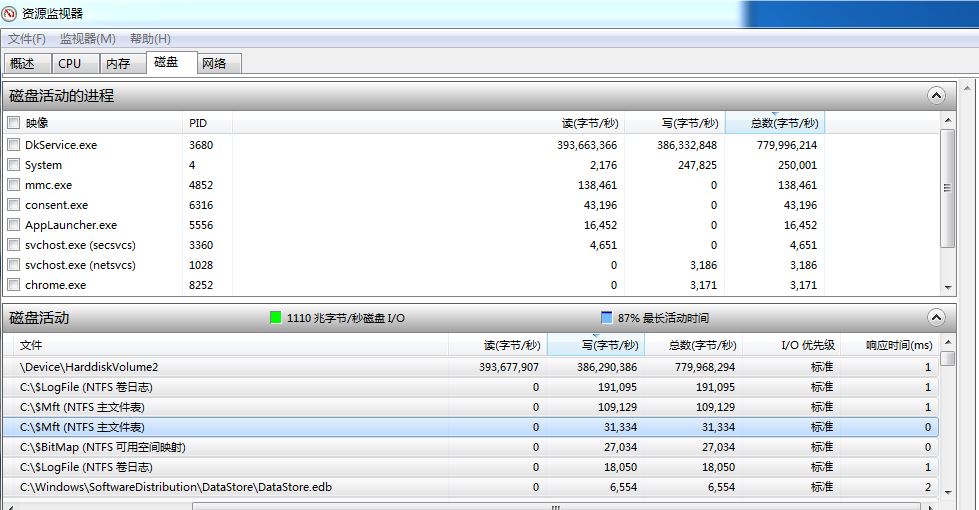979x510 pixels.
Task: Select all processes with 映像 header checkbox
Action: (x=14, y=123)
